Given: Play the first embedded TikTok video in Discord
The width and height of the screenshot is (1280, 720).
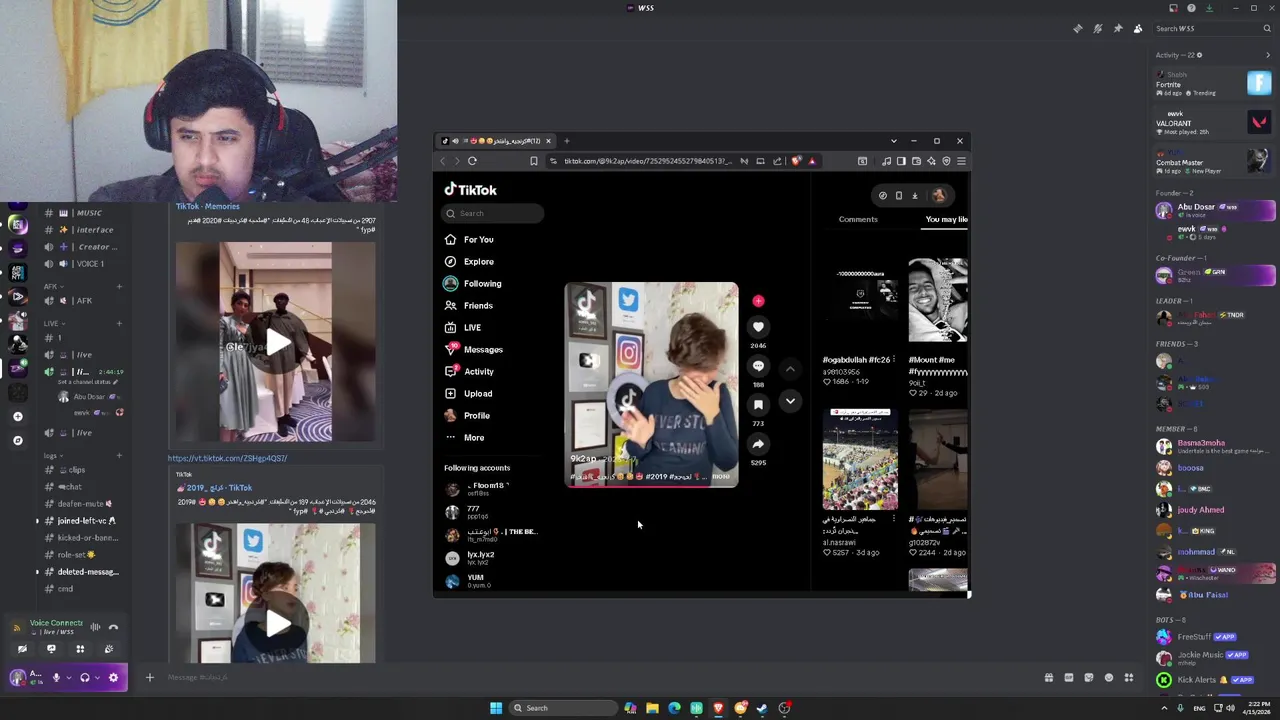Looking at the screenshot, I should (277, 344).
